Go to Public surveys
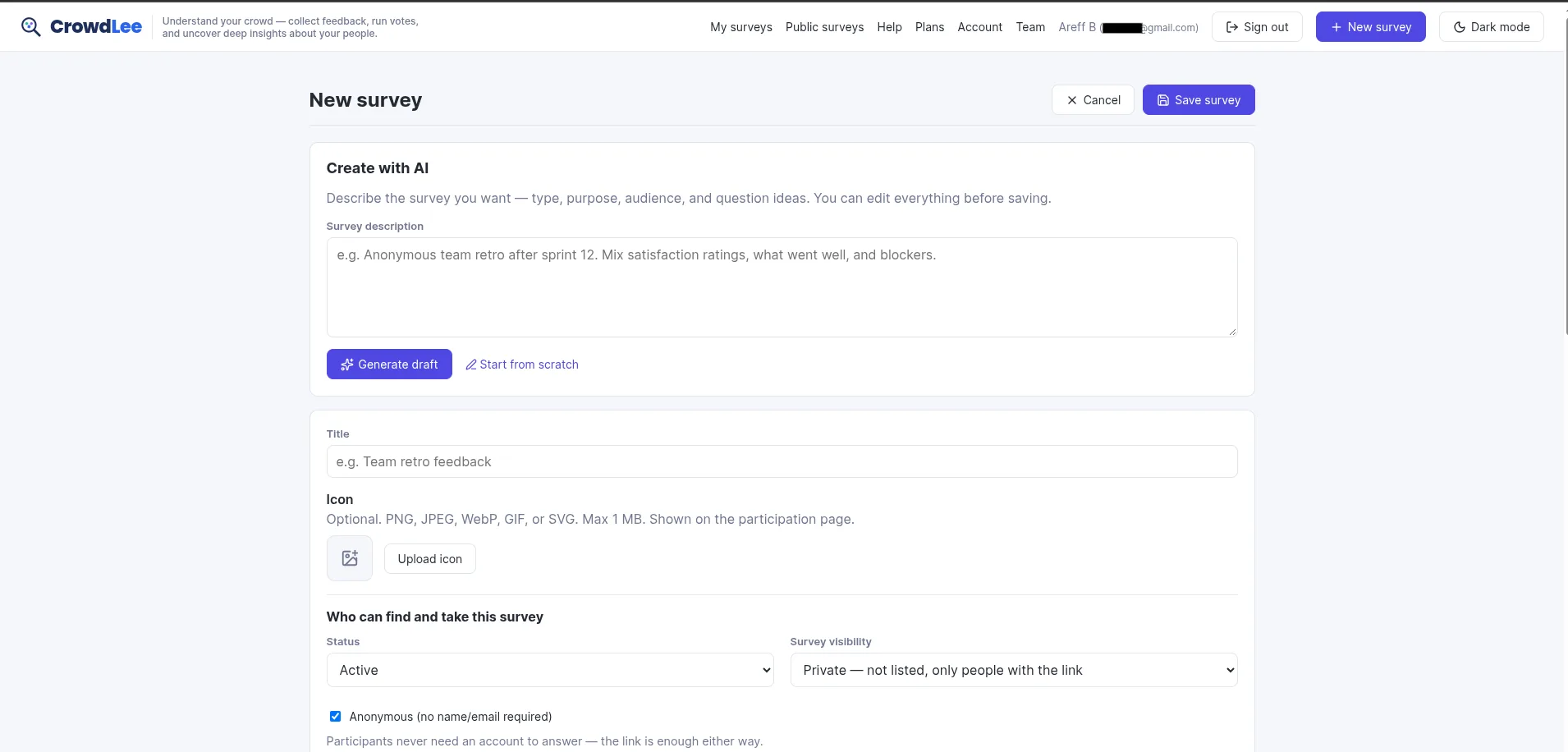The width and height of the screenshot is (1568, 752). [824, 27]
